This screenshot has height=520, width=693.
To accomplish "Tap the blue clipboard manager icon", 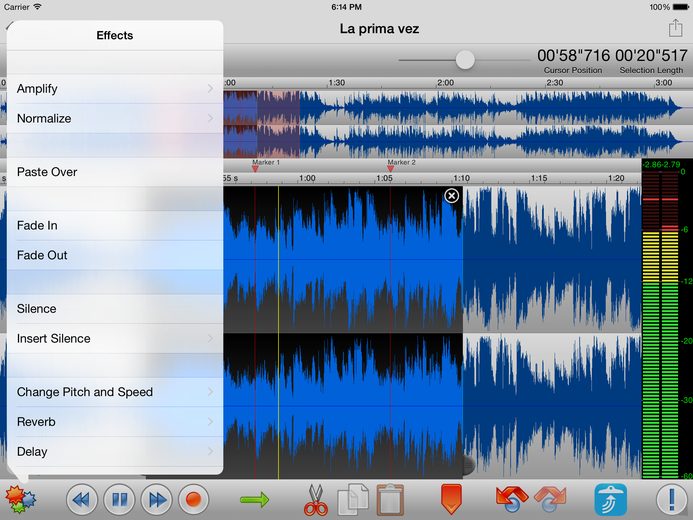I will coord(611,500).
